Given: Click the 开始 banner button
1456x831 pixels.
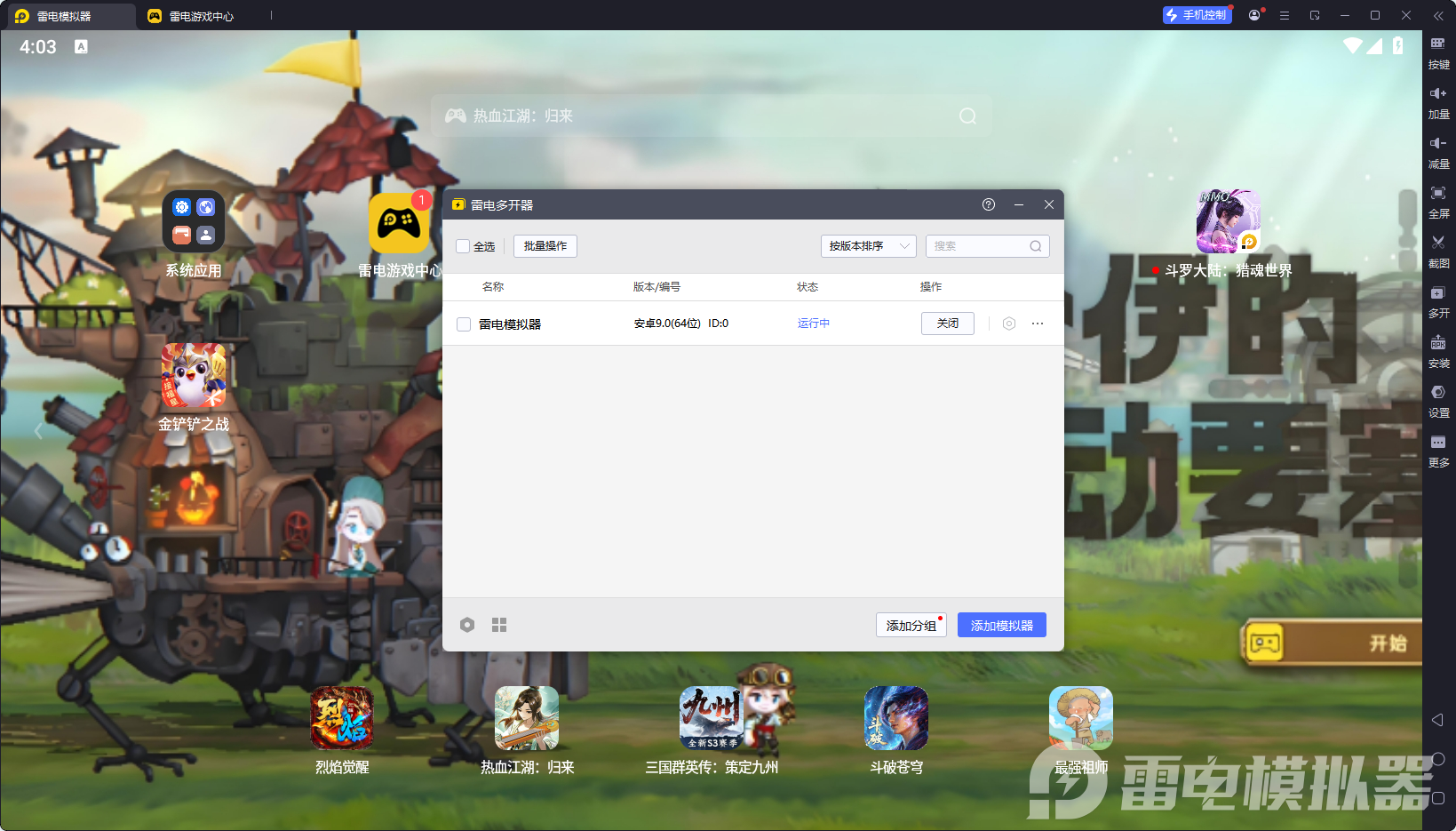Looking at the screenshot, I should 1332,643.
